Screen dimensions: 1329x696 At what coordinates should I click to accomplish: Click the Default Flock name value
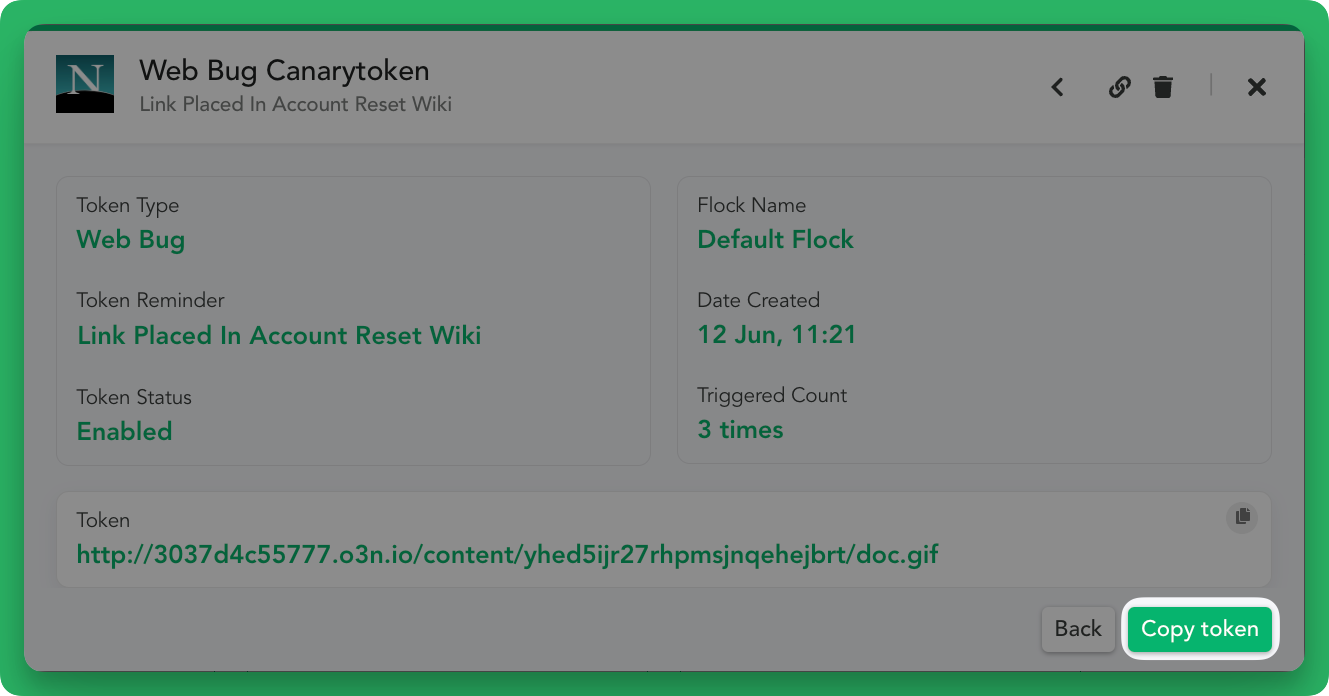point(775,240)
